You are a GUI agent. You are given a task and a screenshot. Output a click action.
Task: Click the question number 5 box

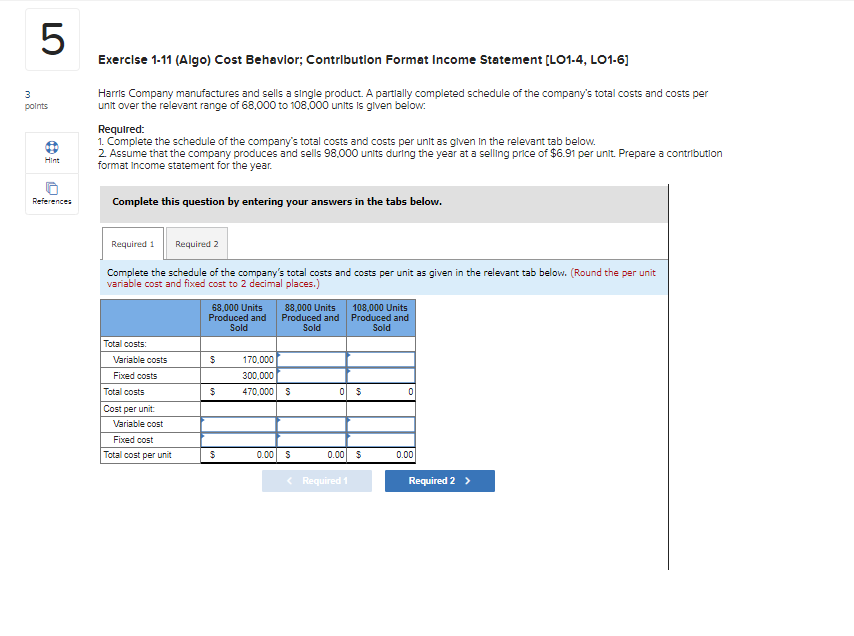click(51, 40)
